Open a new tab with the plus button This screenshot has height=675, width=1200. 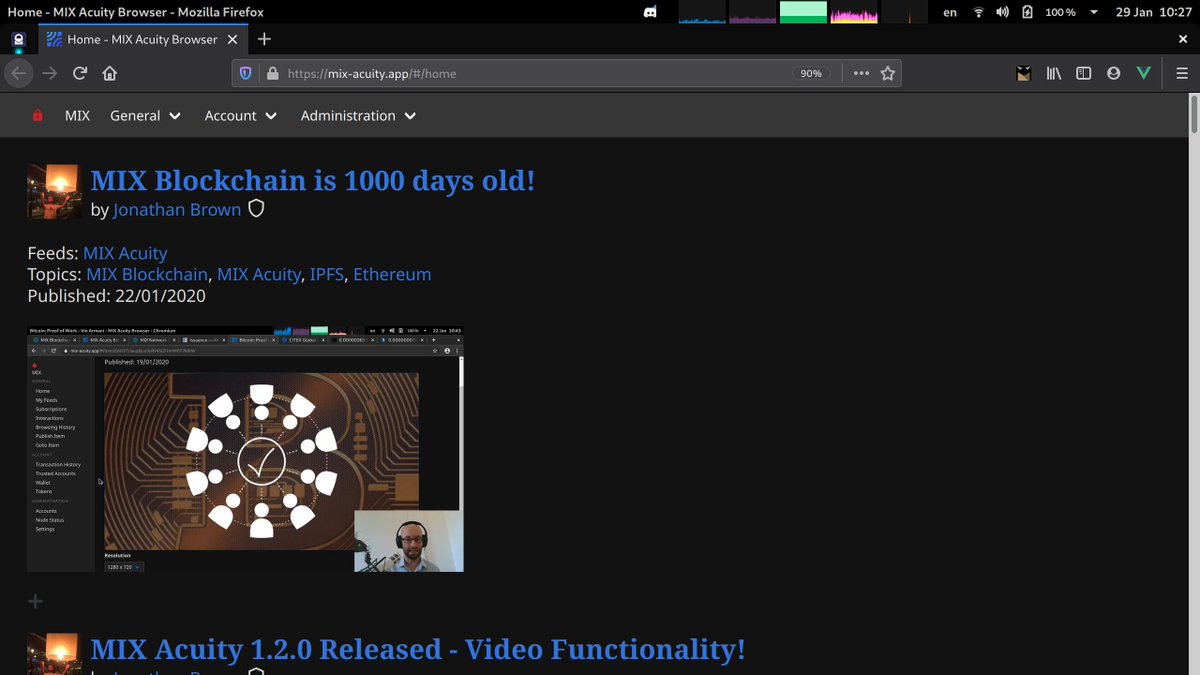[x=264, y=40]
